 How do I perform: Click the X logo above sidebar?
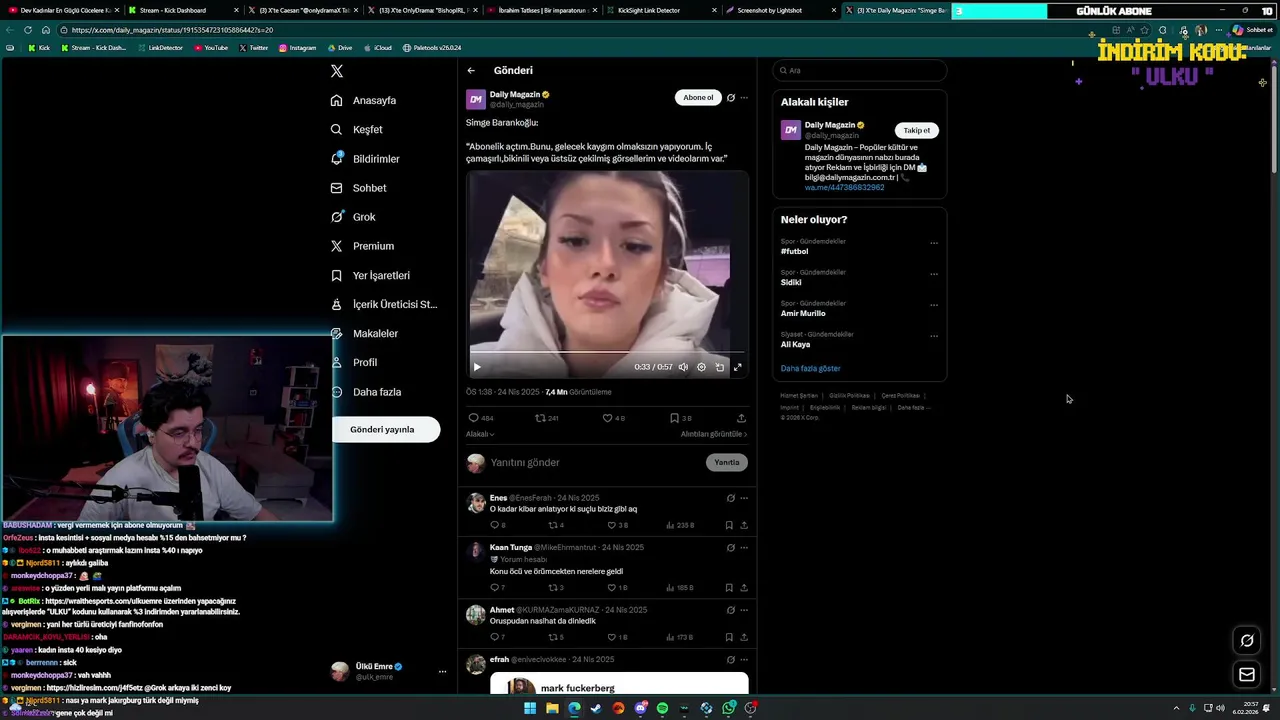[337, 71]
